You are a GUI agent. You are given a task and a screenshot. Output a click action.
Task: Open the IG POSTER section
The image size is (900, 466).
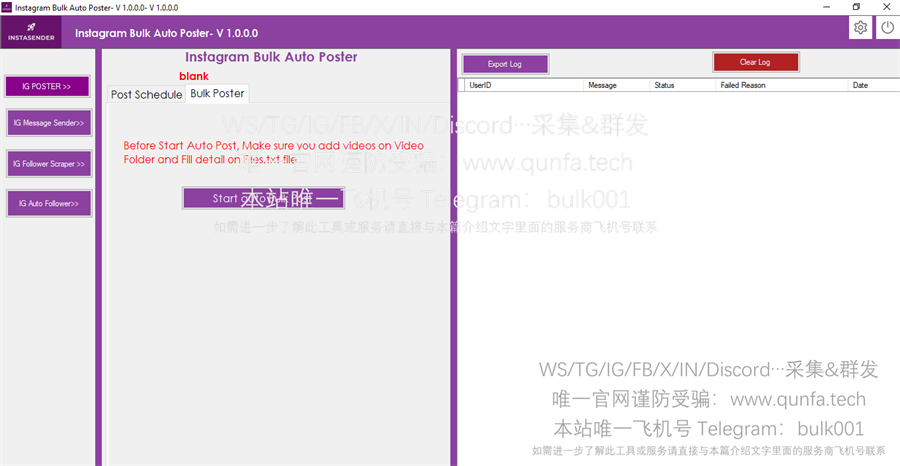48,87
